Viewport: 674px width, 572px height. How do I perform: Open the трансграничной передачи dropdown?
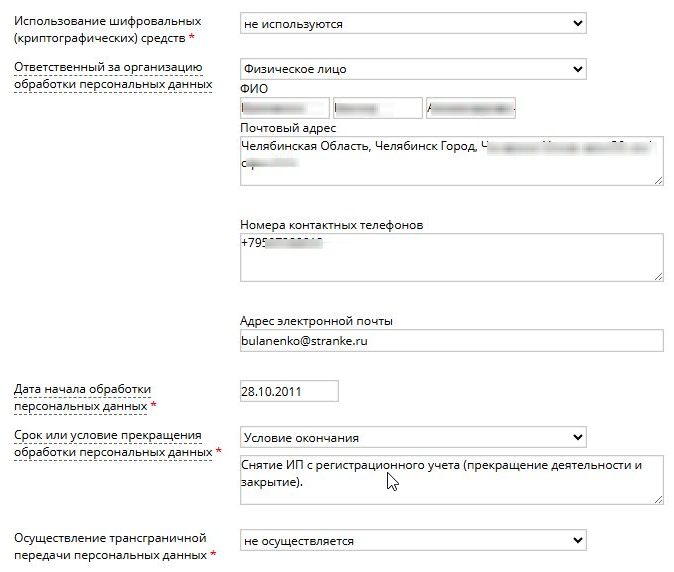(x=413, y=541)
